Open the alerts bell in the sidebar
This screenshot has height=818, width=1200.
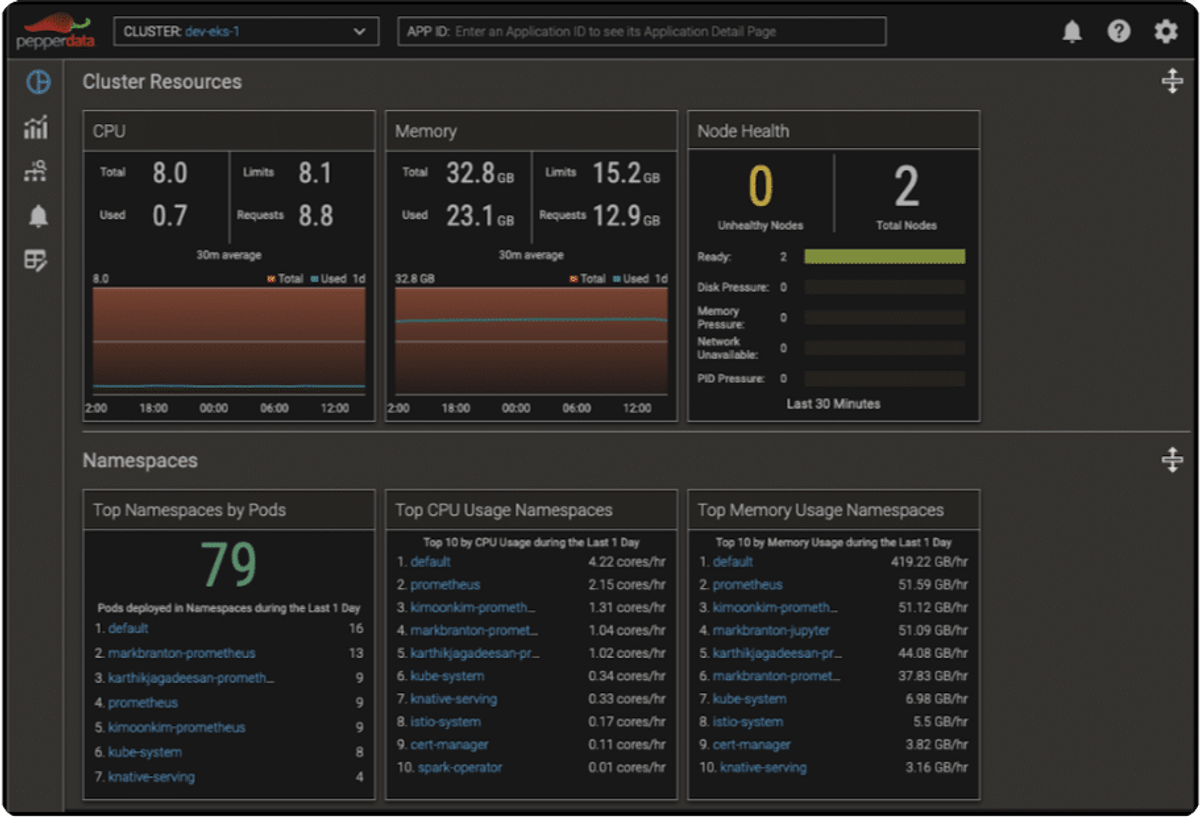38,216
